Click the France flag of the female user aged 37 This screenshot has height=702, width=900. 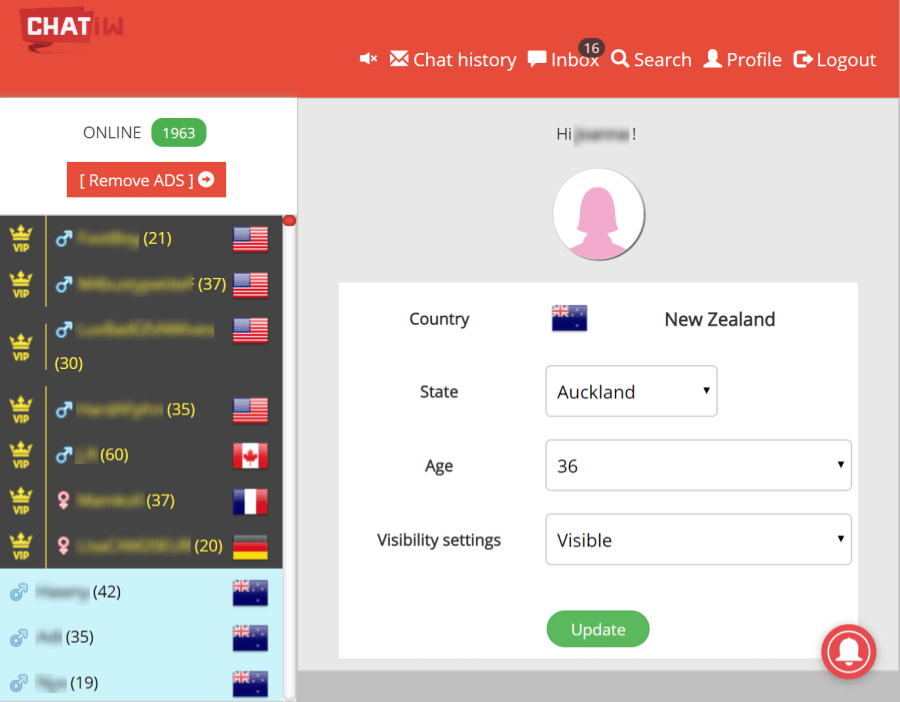tap(250, 502)
